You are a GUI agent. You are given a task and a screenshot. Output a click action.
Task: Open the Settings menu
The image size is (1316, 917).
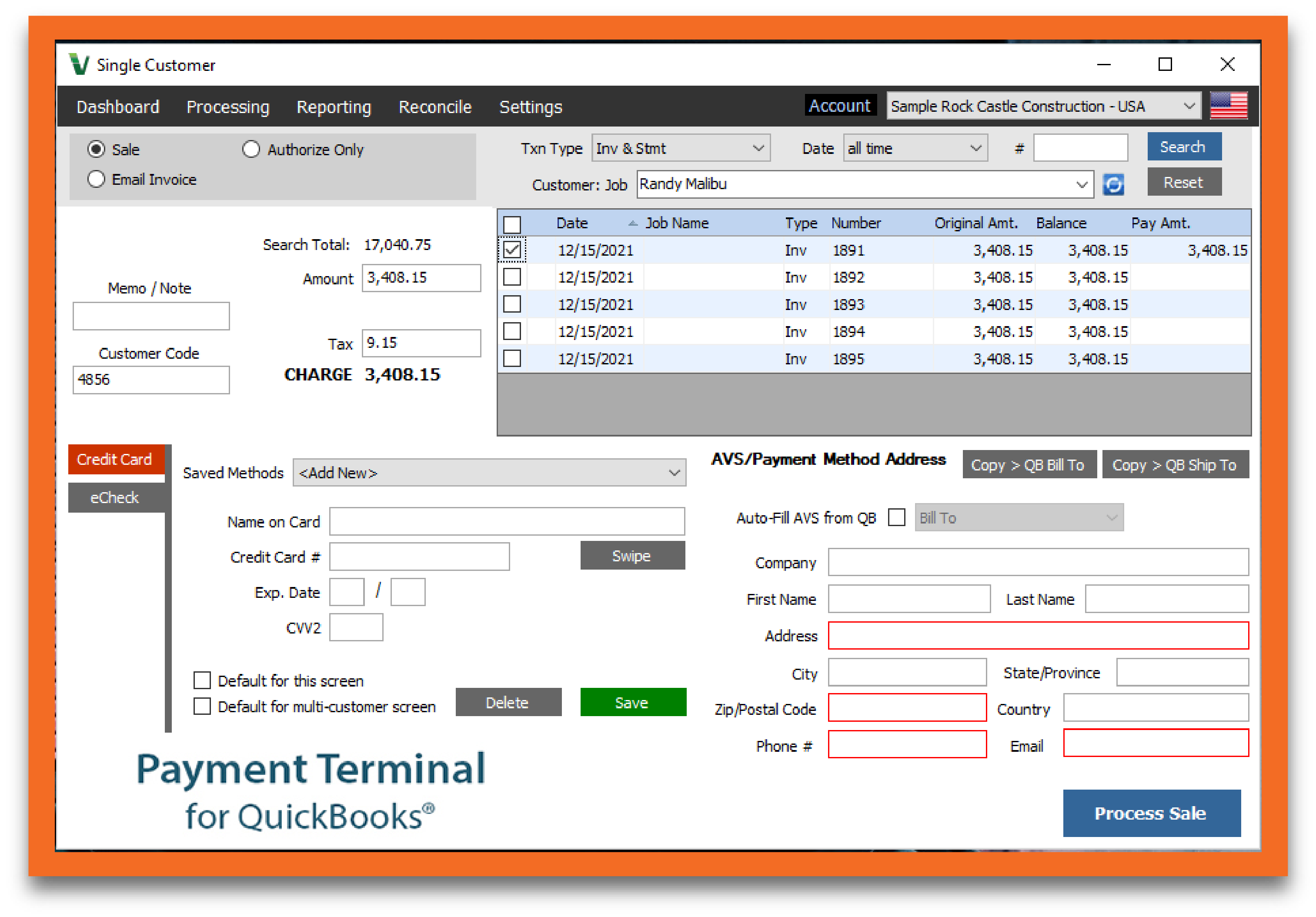(531, 107)
